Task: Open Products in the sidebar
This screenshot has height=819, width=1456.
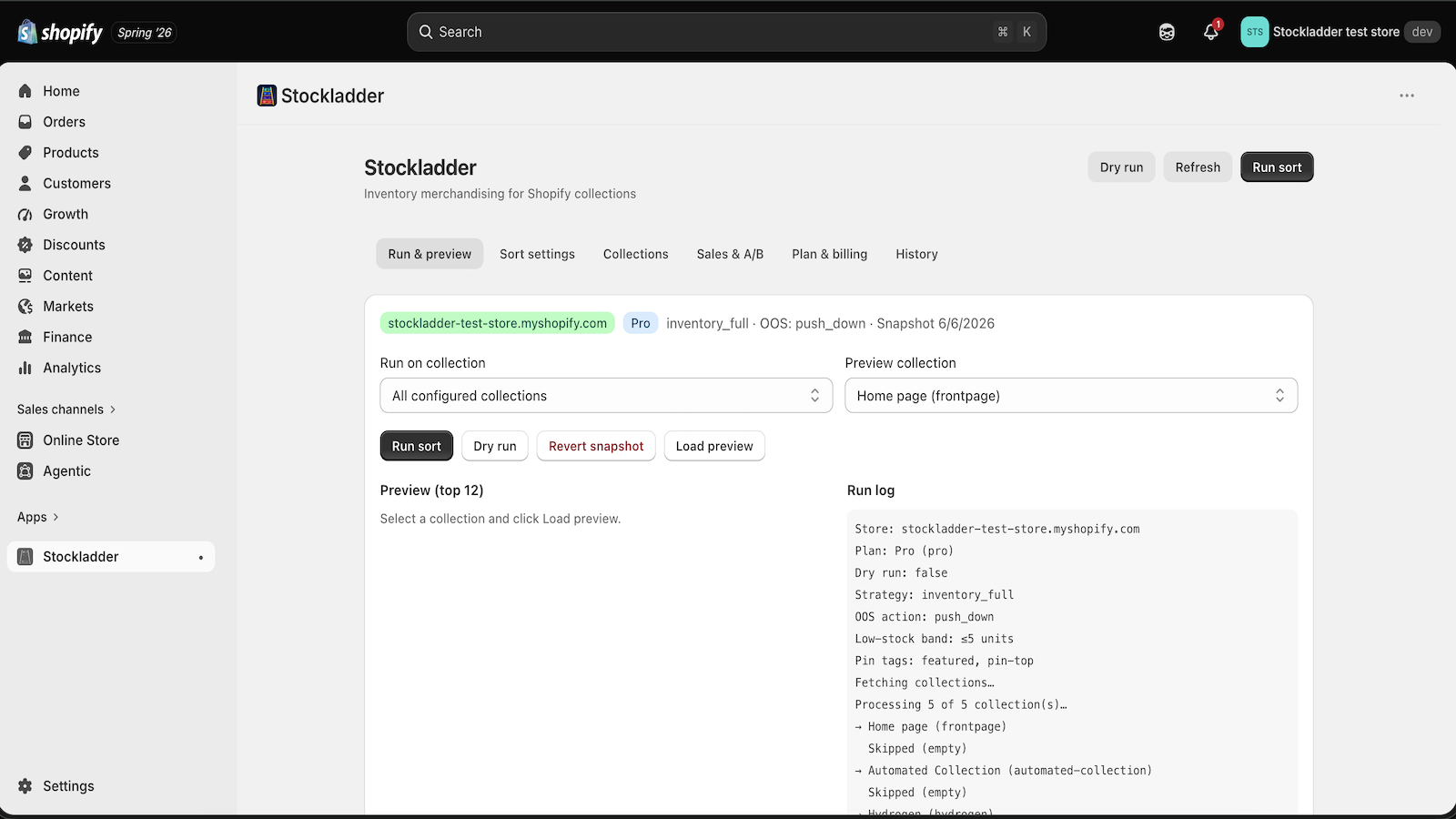Action: 111,153
